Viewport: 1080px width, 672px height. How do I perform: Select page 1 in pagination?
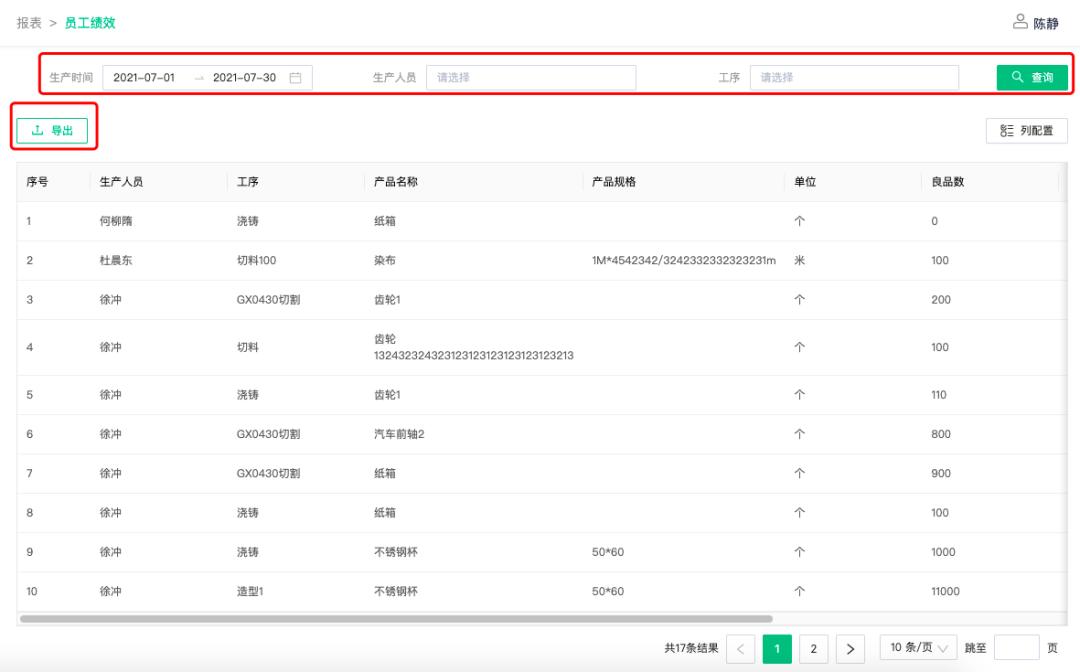(x=777, y=649)
